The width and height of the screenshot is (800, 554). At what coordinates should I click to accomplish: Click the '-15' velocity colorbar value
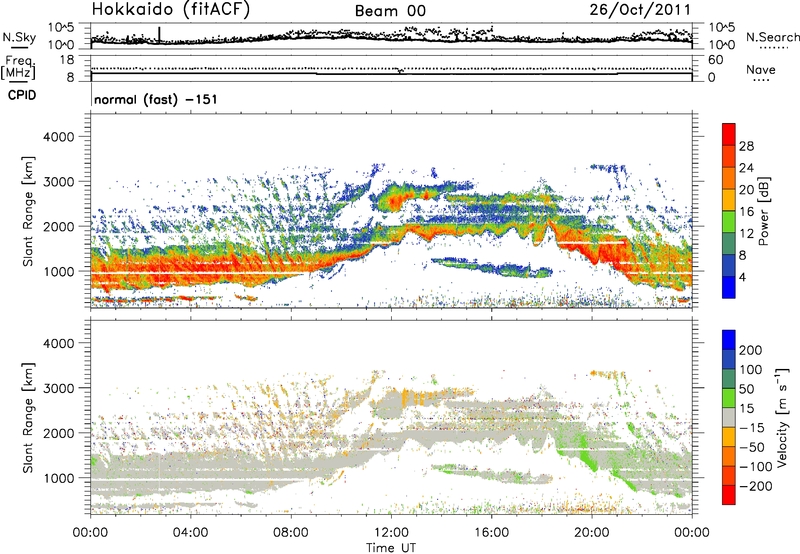click(x=752, y=428)
